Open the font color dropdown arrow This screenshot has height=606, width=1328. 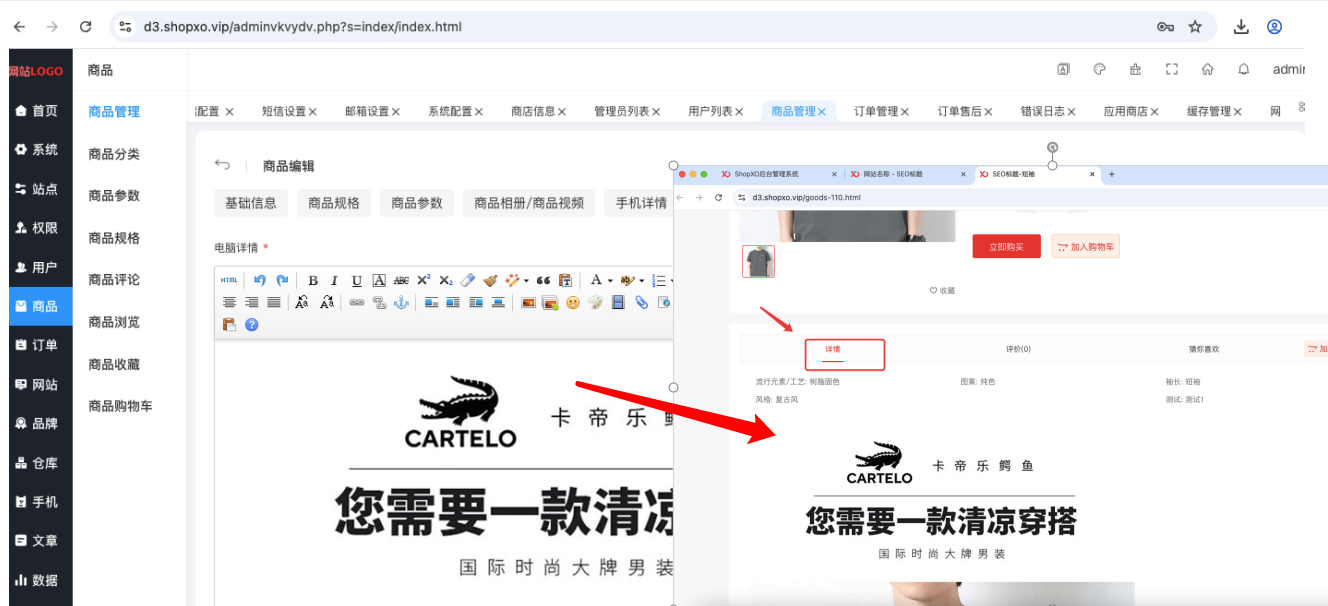pos(609,281)
